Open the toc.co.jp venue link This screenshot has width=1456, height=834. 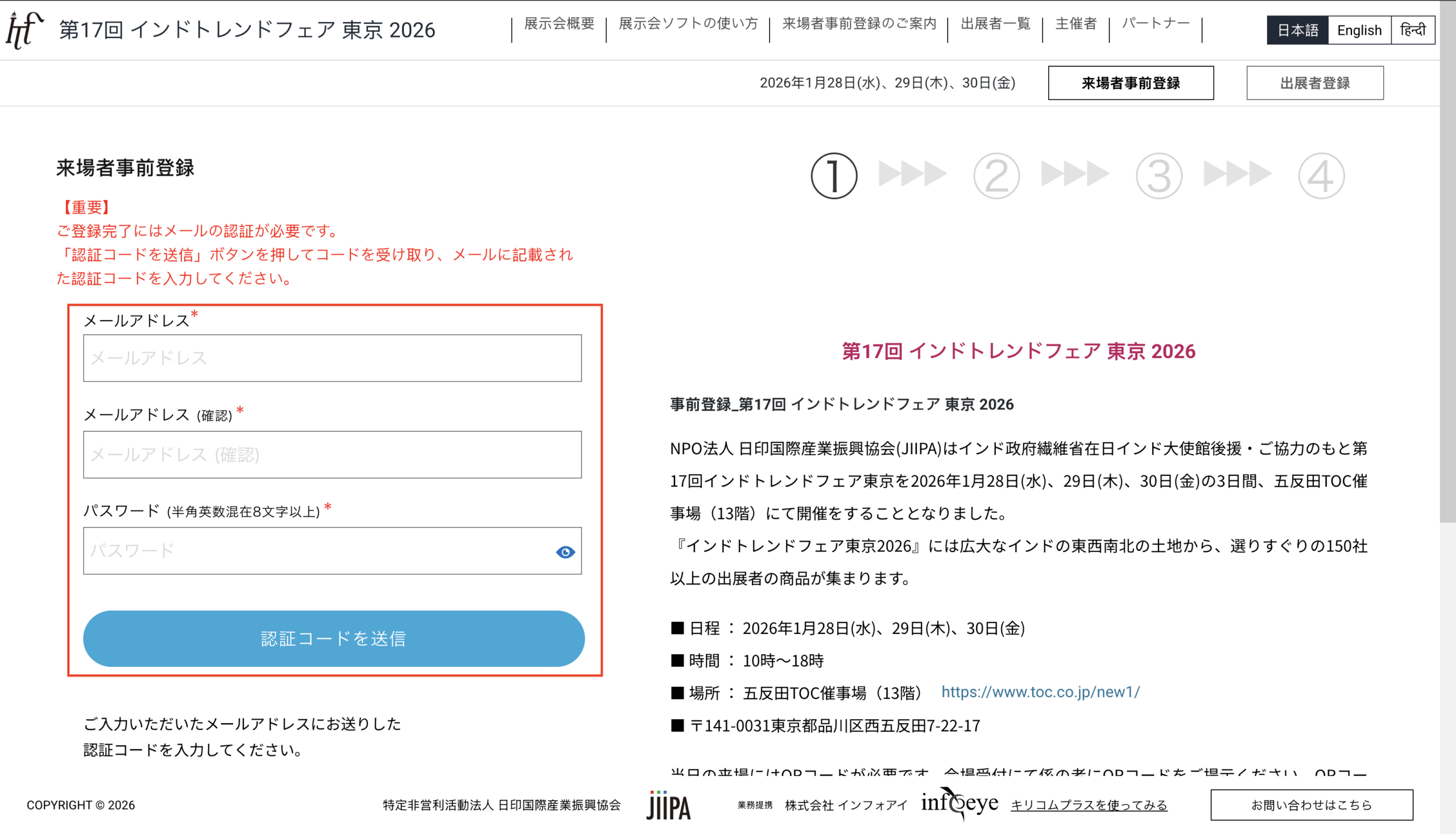pyautogui.click(x=1041, y=692)
